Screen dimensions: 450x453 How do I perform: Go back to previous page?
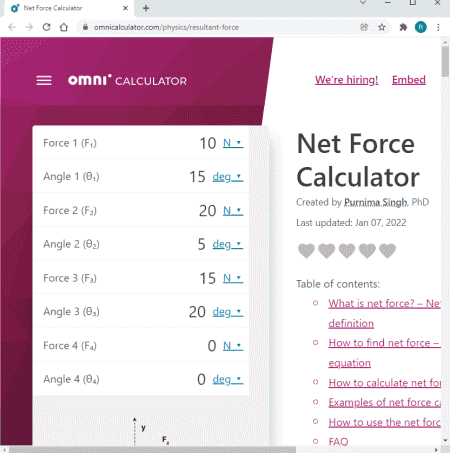tap(12, 27)
